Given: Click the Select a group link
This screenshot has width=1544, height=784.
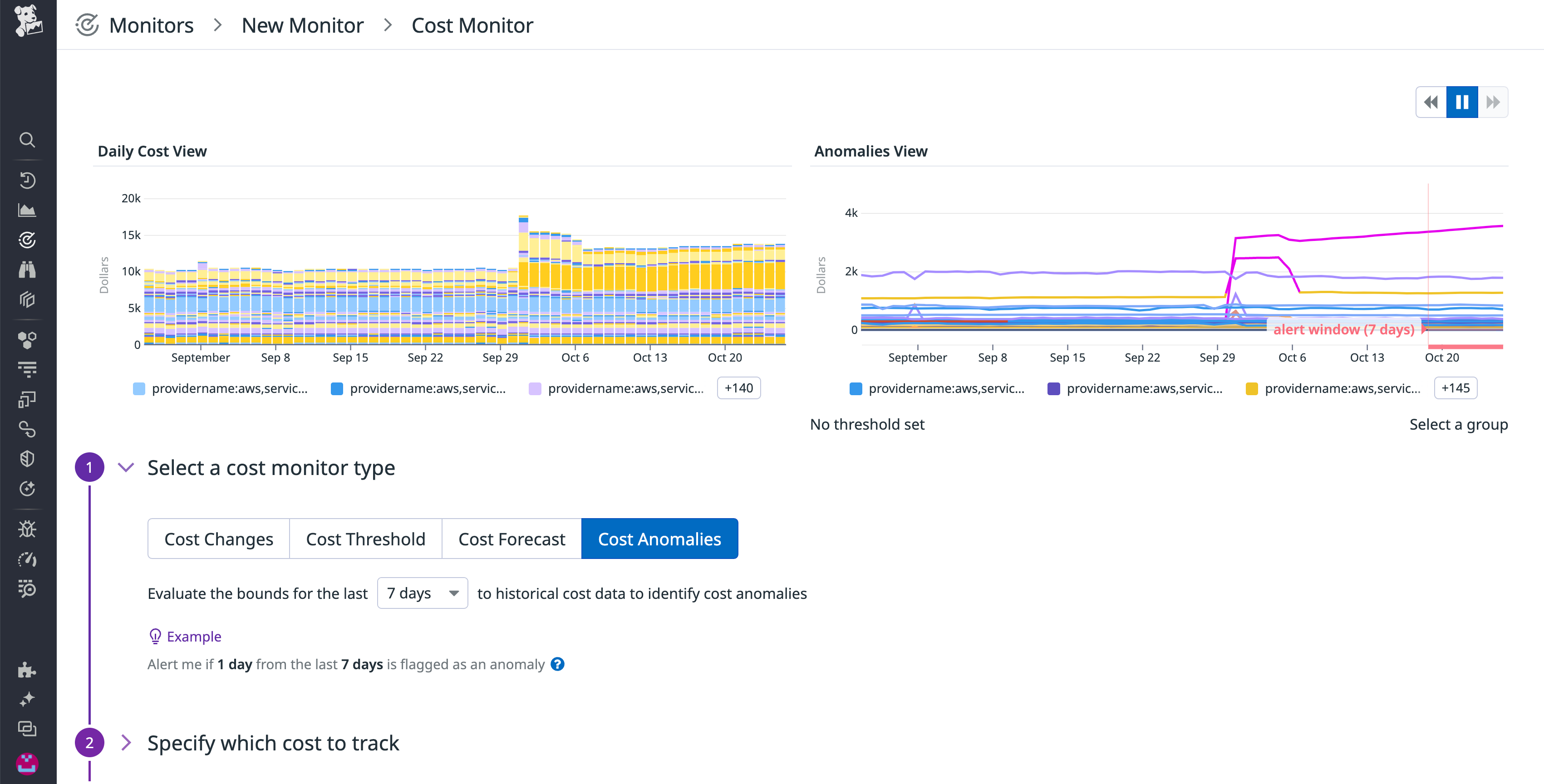Looking at the screenshot, I should click(x=1458, y=424).
